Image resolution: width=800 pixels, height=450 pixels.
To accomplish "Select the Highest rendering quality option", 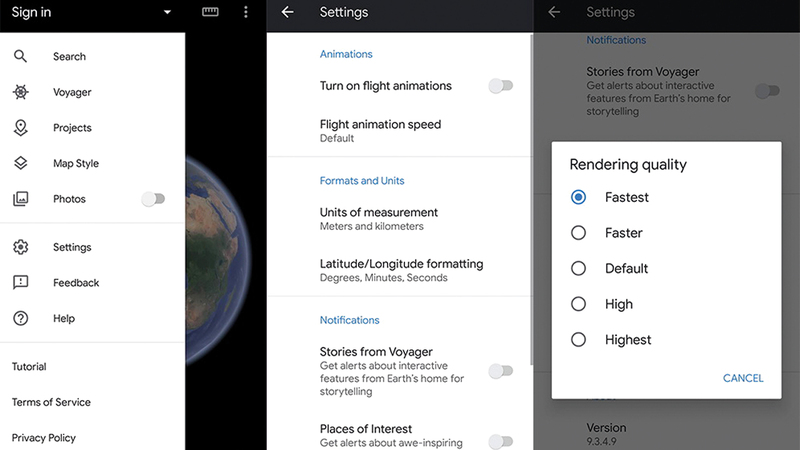I will point(578,340).
